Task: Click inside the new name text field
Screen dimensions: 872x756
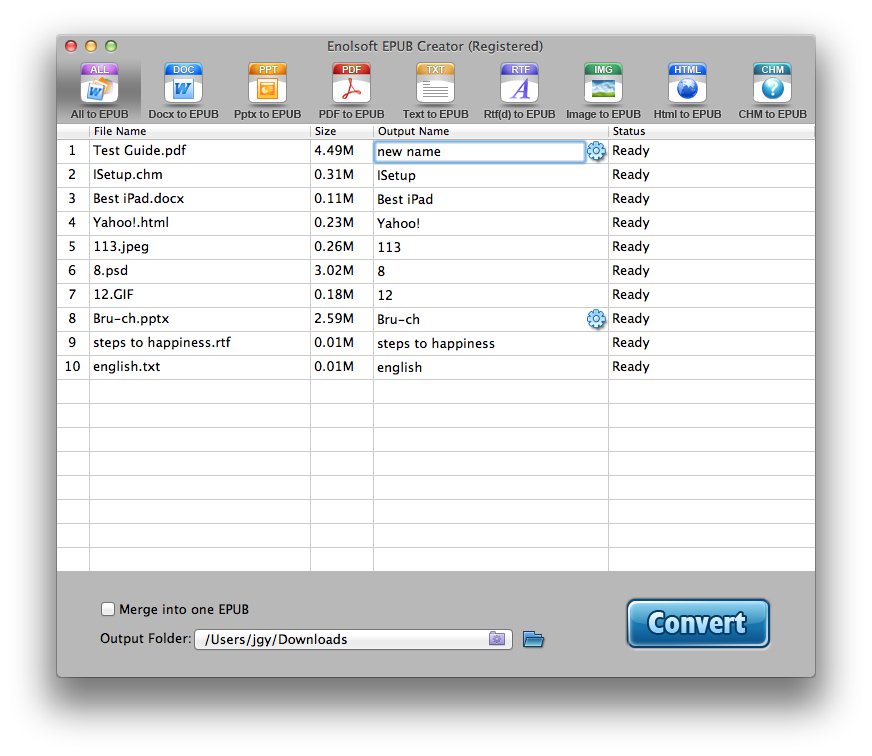Action: [x=470, y=150]
